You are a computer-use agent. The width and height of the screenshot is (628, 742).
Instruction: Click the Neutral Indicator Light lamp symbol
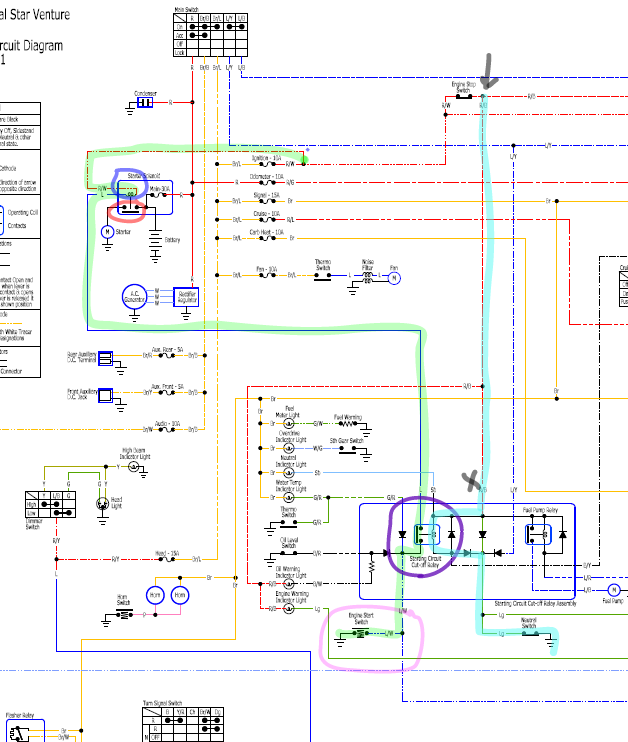pyautogui.click(x=288, y=473)
